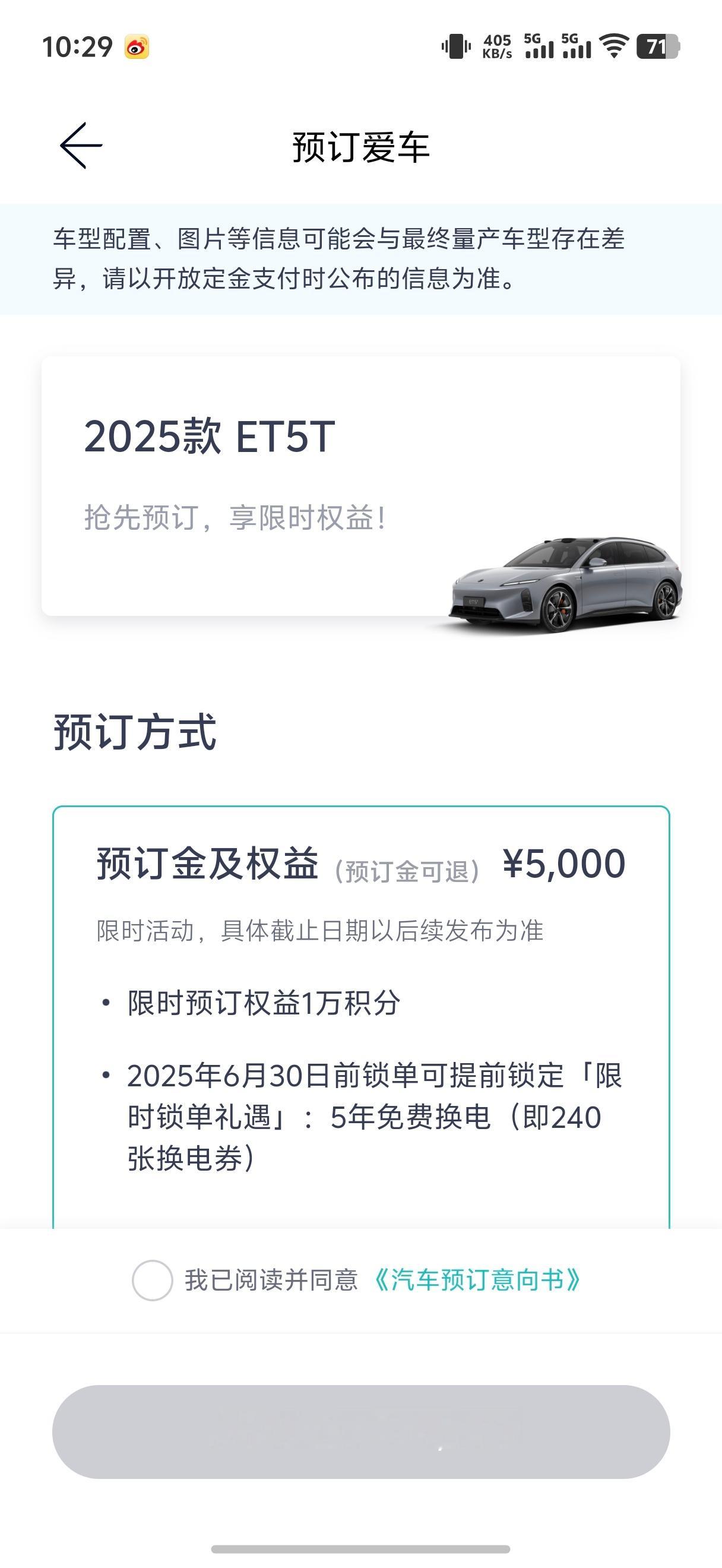Tap the vibrate mode status icon
Screen dimensions: 722x1568
(456, 46)
